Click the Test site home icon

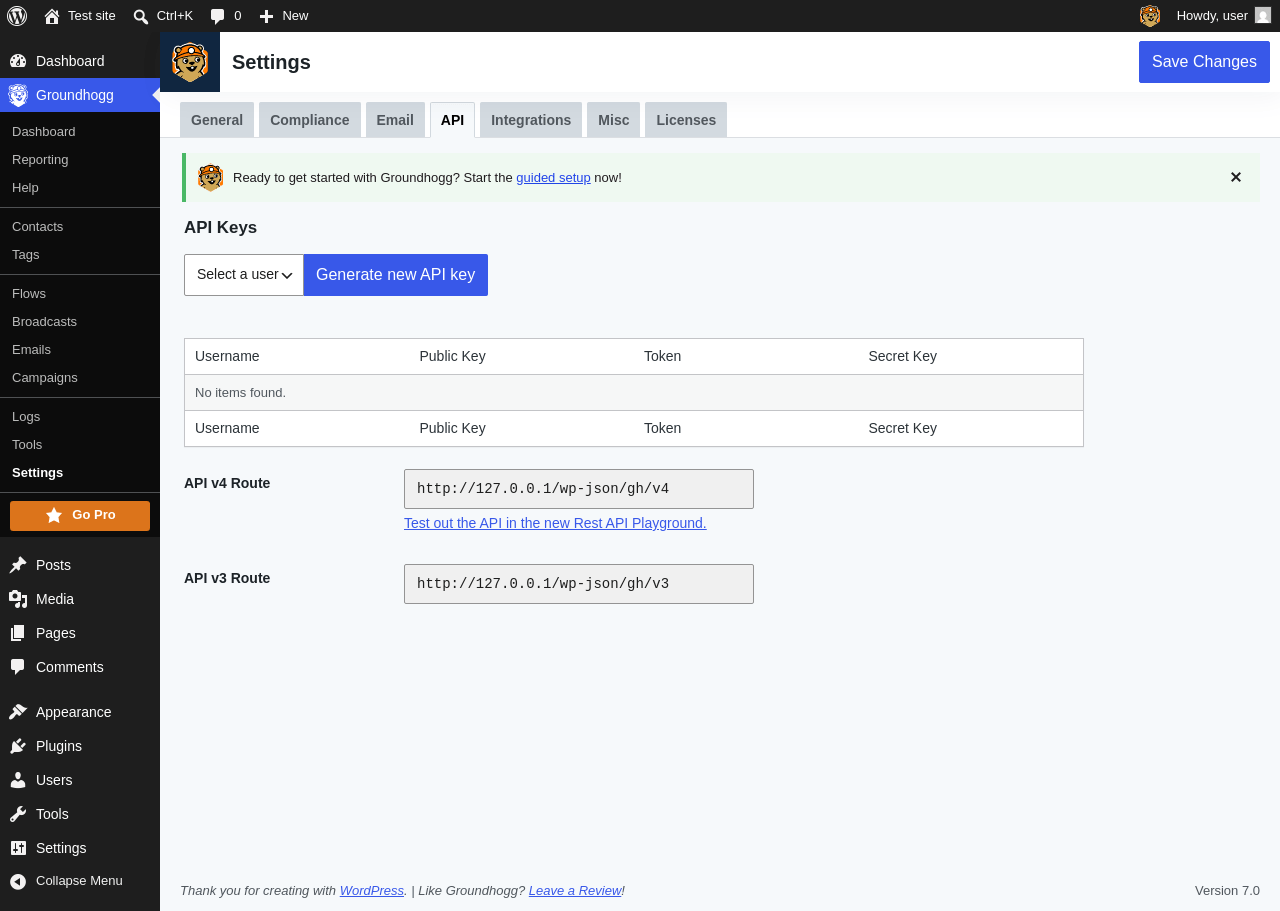52,16
